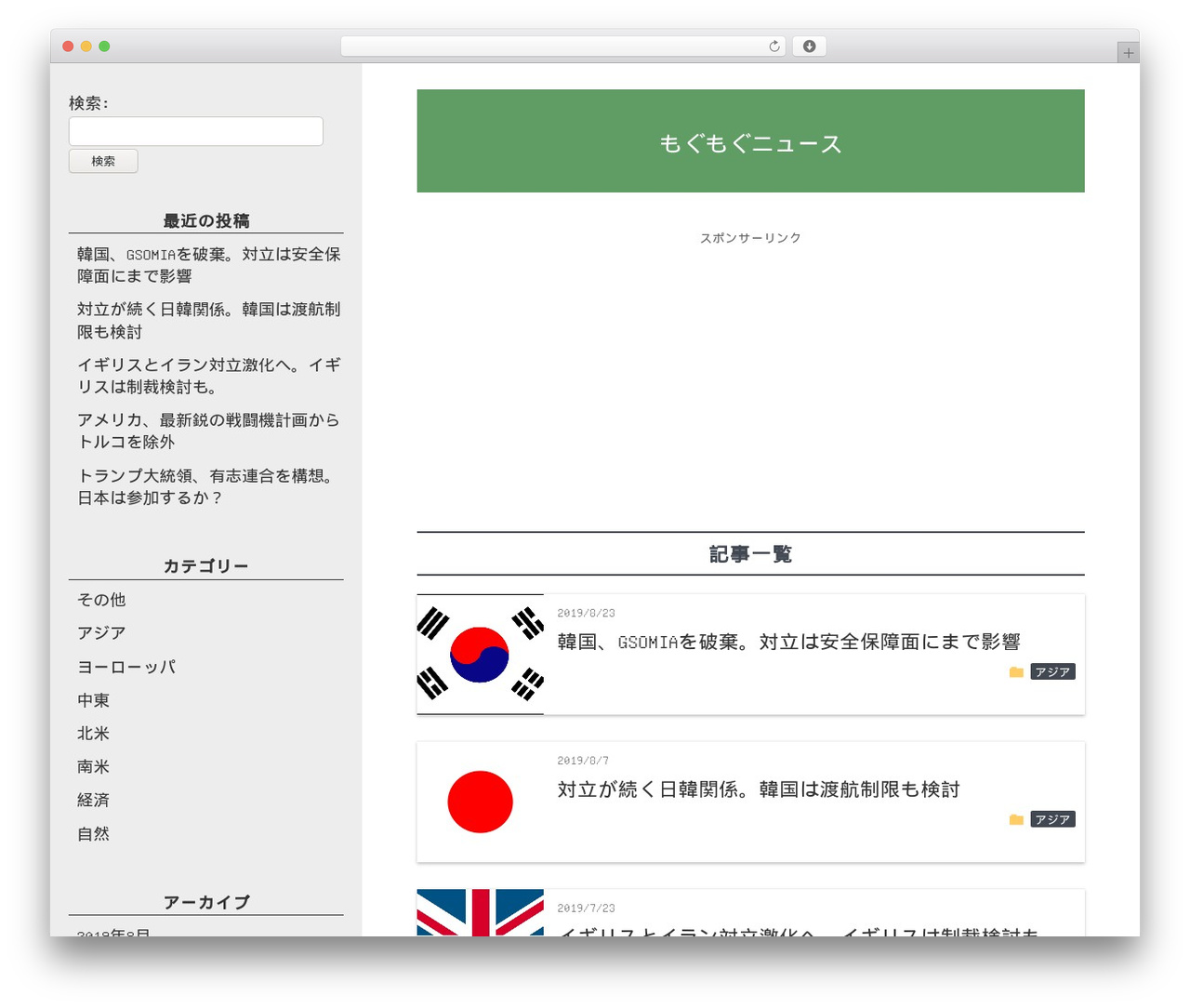1190x1008 pixels.
Task: Open article 韓国、GSOMIAを破棄 in main list
Action: [788, 642]
